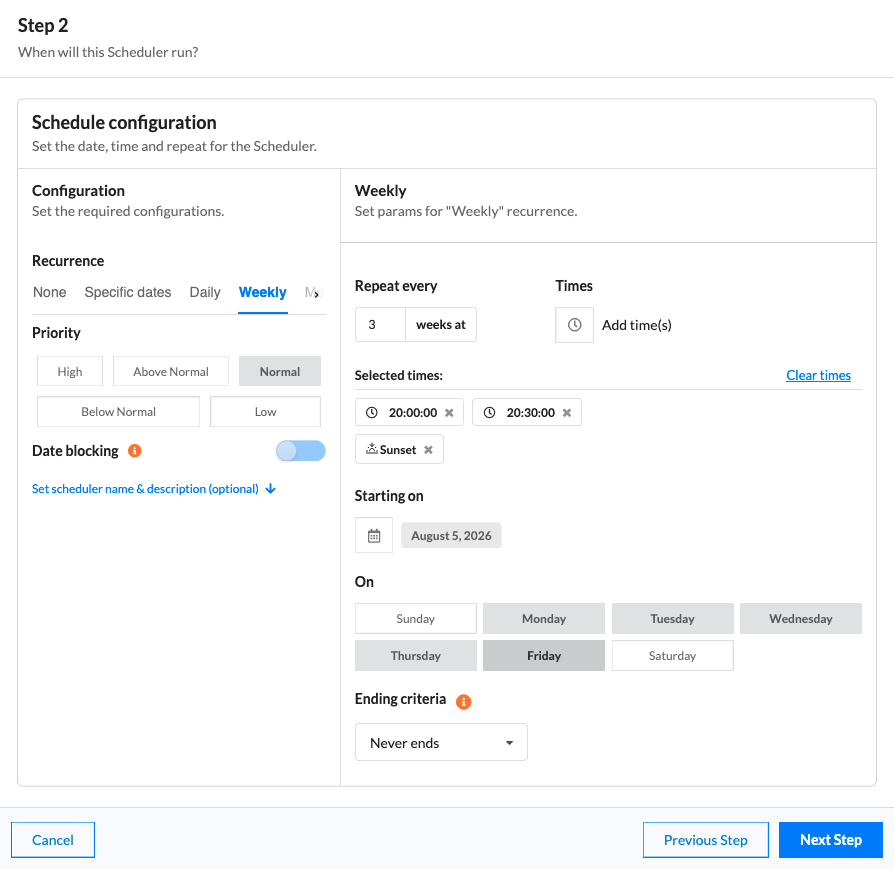This screenshot has height=869, width=894.
Task: Toggle Tuesday in weekly days
Action: (673, 619)
